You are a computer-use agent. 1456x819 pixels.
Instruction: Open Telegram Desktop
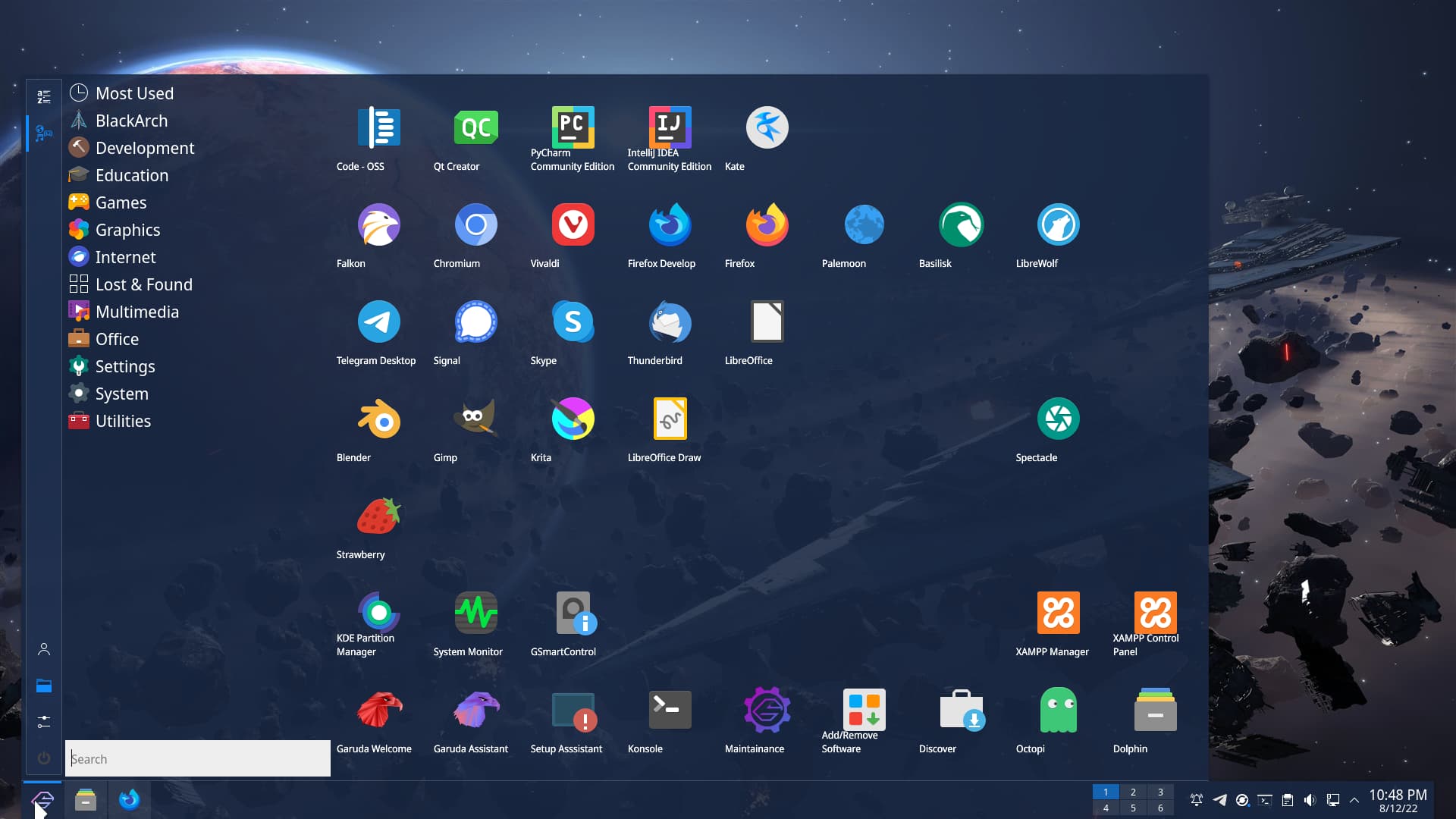tap(378, 322)
